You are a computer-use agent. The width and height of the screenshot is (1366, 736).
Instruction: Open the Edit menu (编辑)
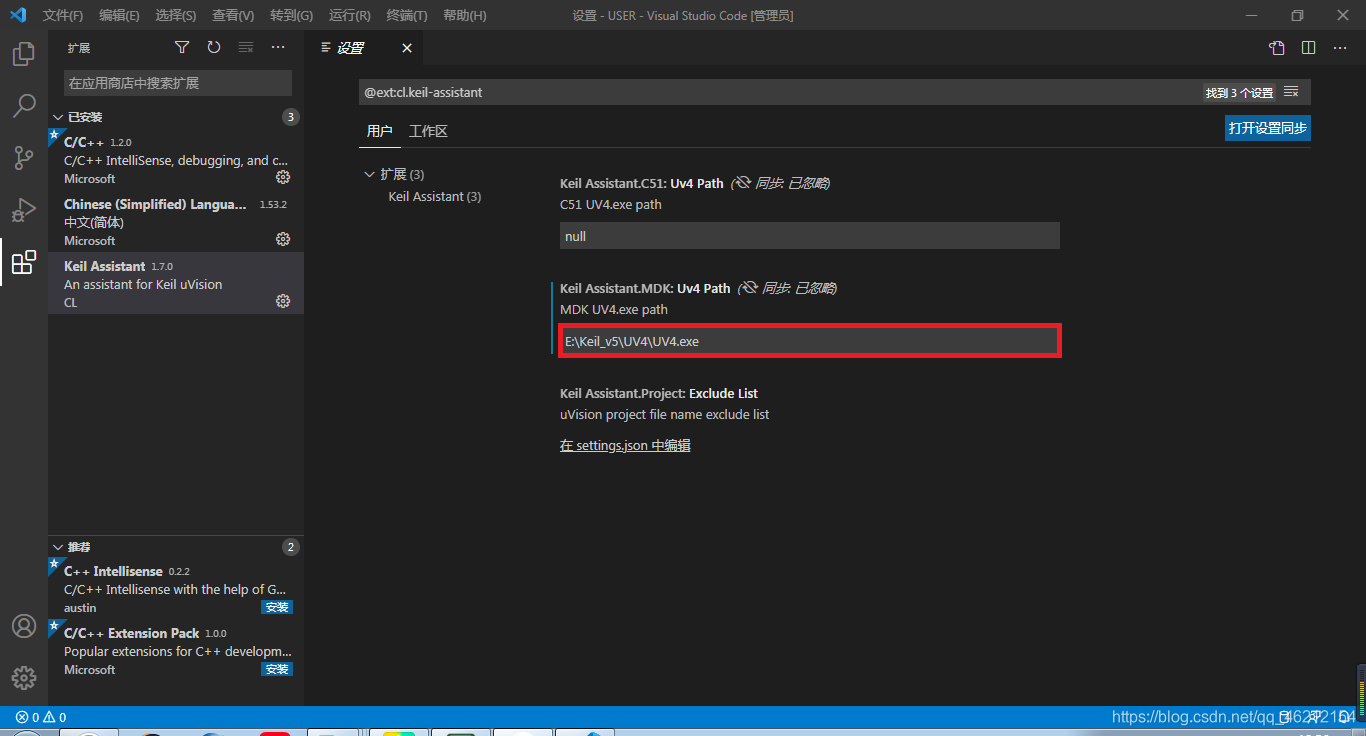pos(119,16)
